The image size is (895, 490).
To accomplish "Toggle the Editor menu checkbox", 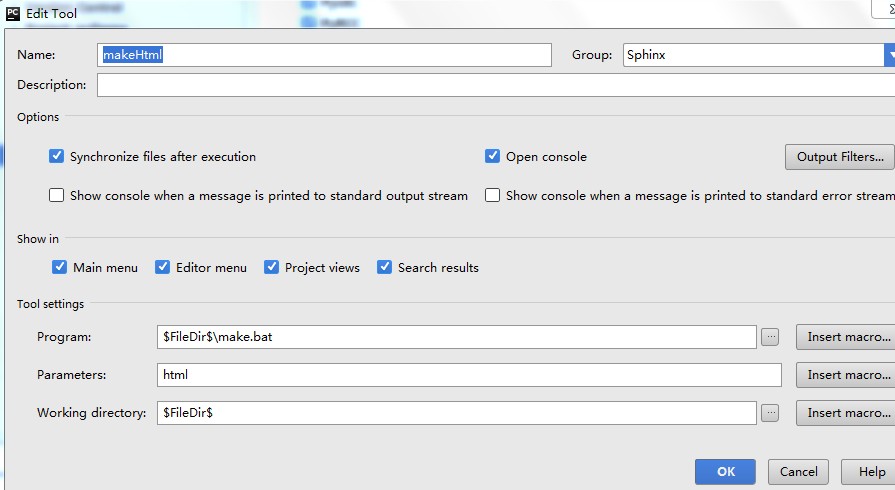I will point(162,267).
